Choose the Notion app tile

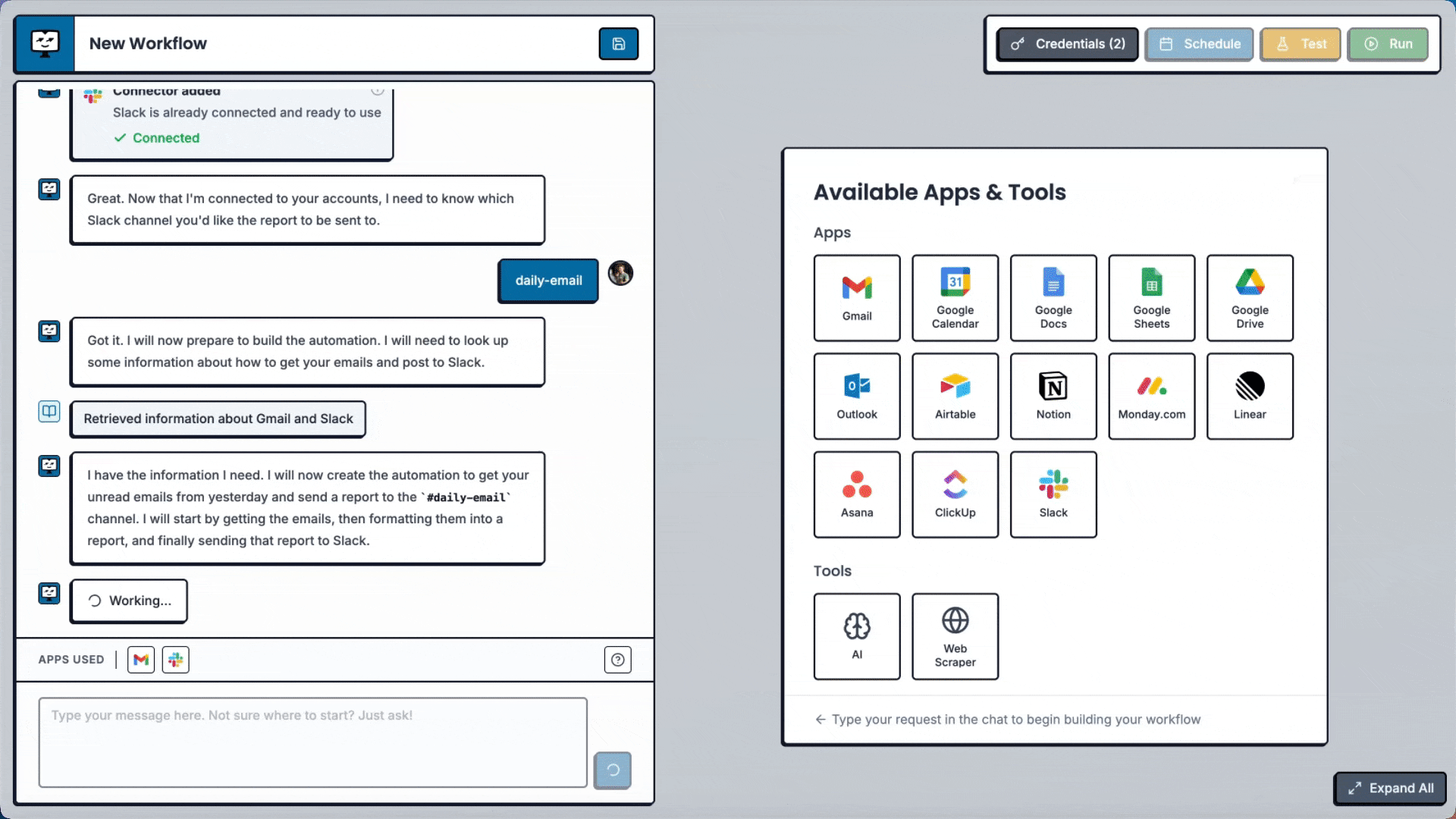(x=1053, y=396)
